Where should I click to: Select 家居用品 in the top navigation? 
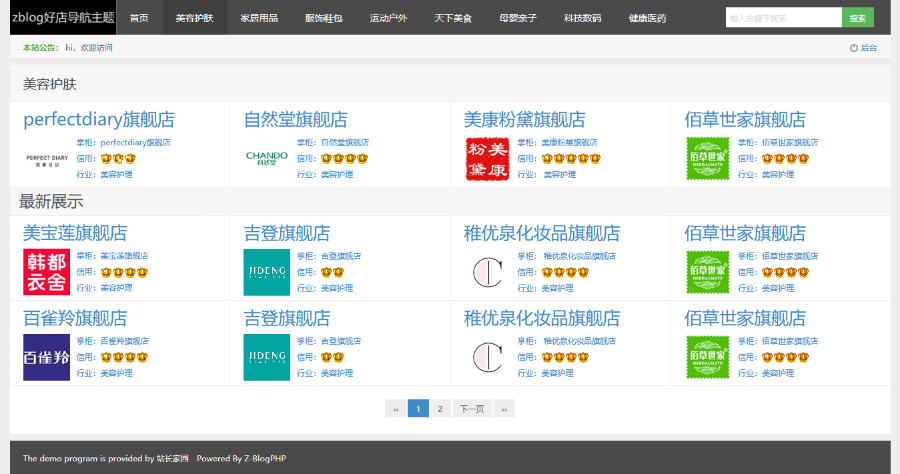pyautogui.click(x=259, y=18)
